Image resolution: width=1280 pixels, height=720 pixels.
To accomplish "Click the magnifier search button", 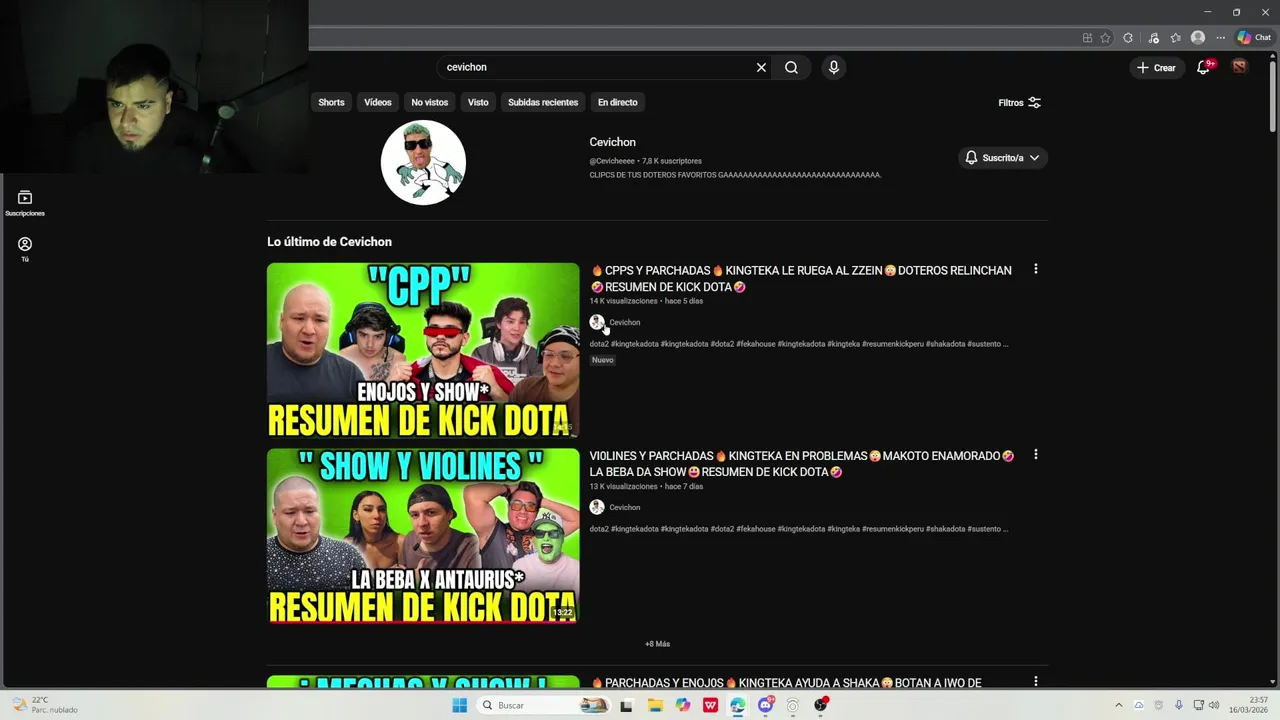I will [791, 67].
